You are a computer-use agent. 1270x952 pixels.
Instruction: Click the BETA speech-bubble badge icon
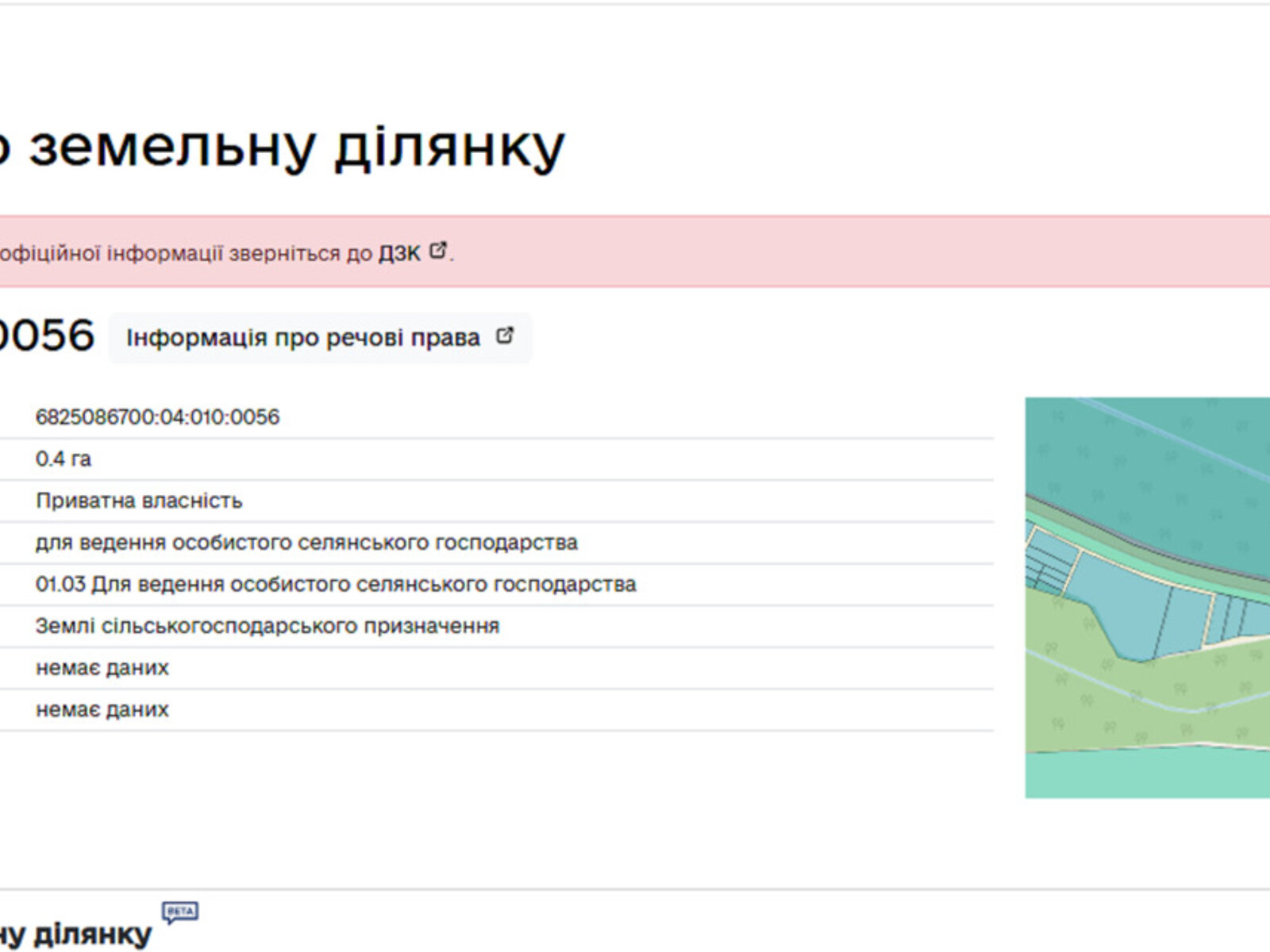coord(180,912)
